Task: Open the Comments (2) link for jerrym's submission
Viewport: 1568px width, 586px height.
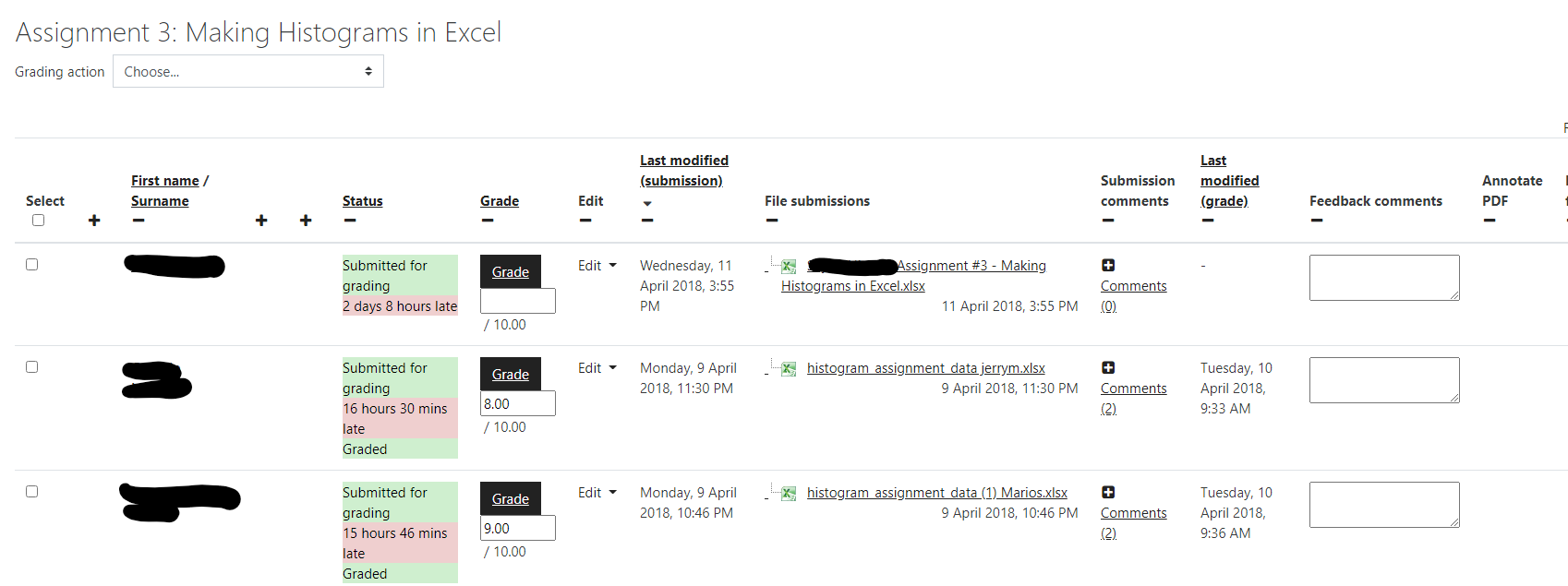Action: [x=1133, y=388]
